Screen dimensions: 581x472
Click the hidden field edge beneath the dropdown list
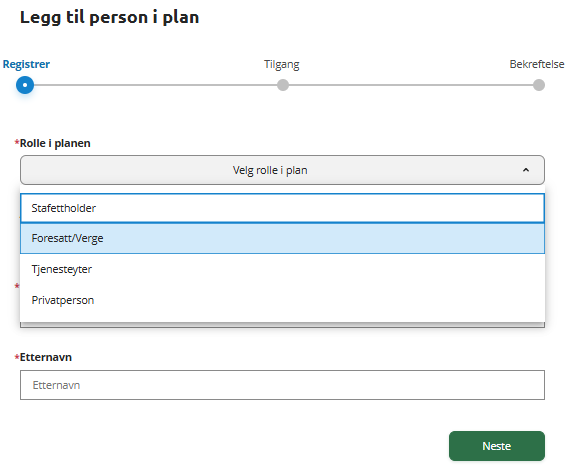coord(282,325)
